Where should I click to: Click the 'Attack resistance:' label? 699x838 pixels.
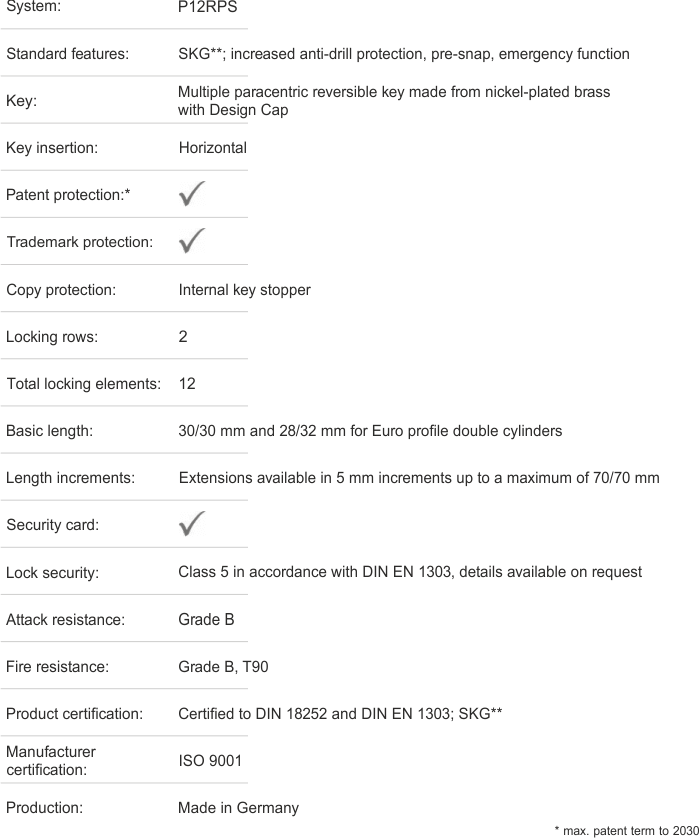coord(65,620)
